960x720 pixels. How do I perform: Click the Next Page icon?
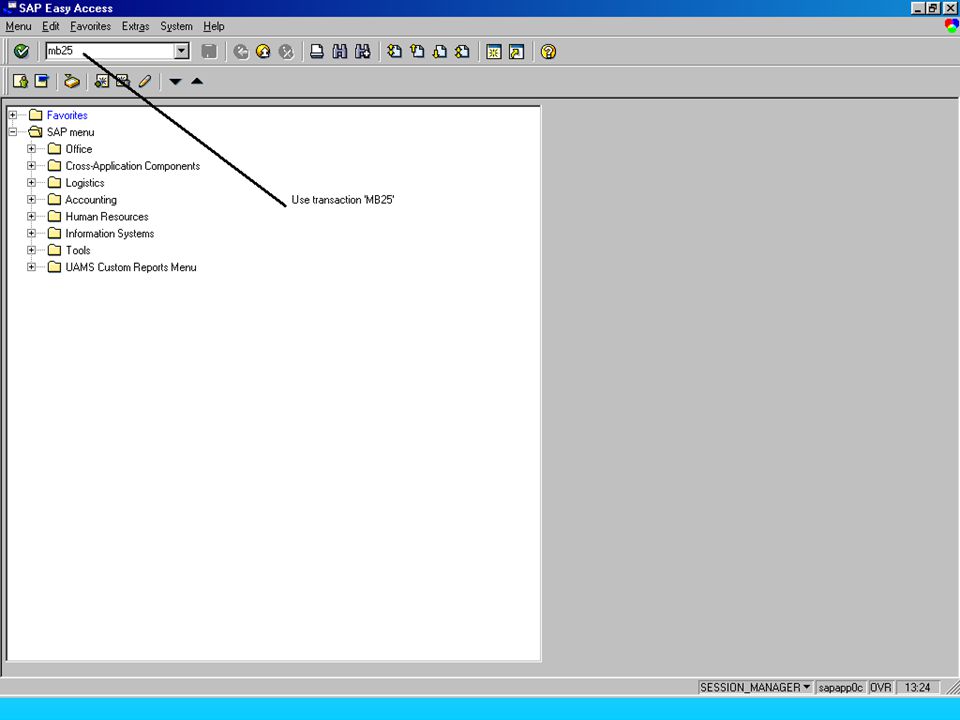pyautogui.click(x=440, y=51)
